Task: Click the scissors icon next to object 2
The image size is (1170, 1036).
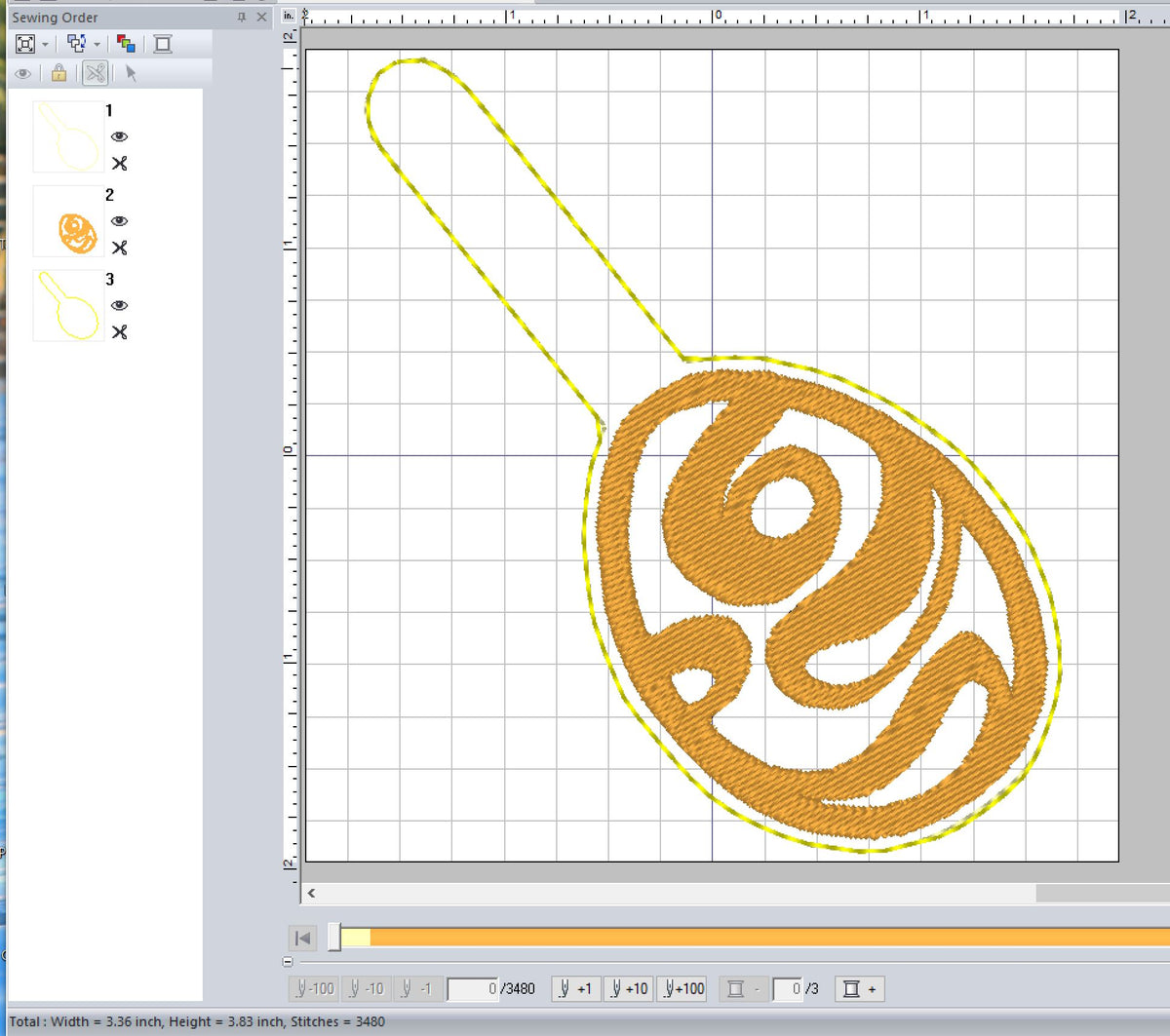Action: tap(119, 248)
